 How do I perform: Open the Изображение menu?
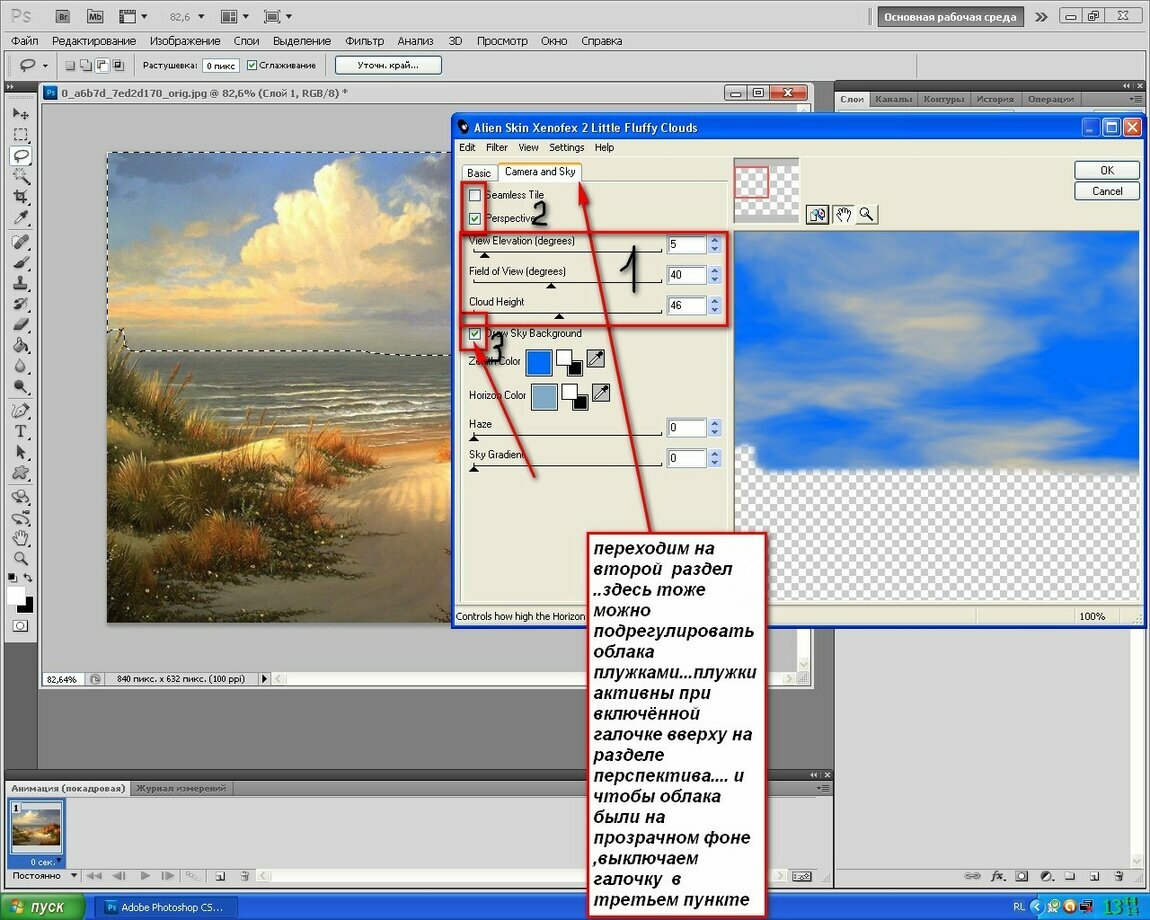coord(185,41)
